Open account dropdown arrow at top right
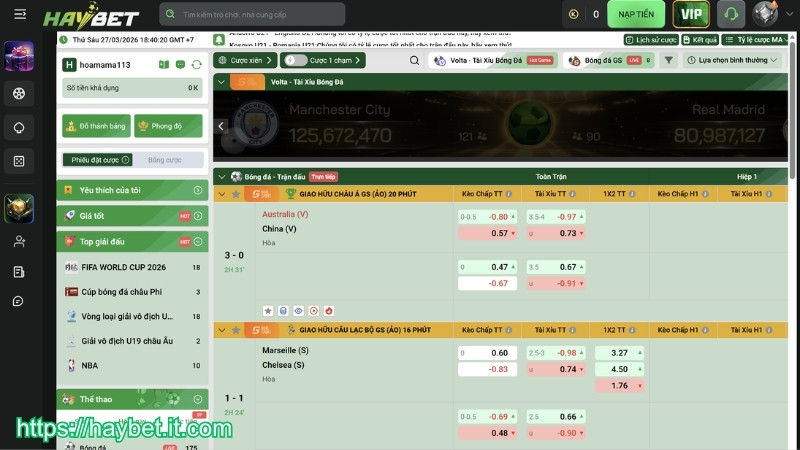 coord(789,14)
